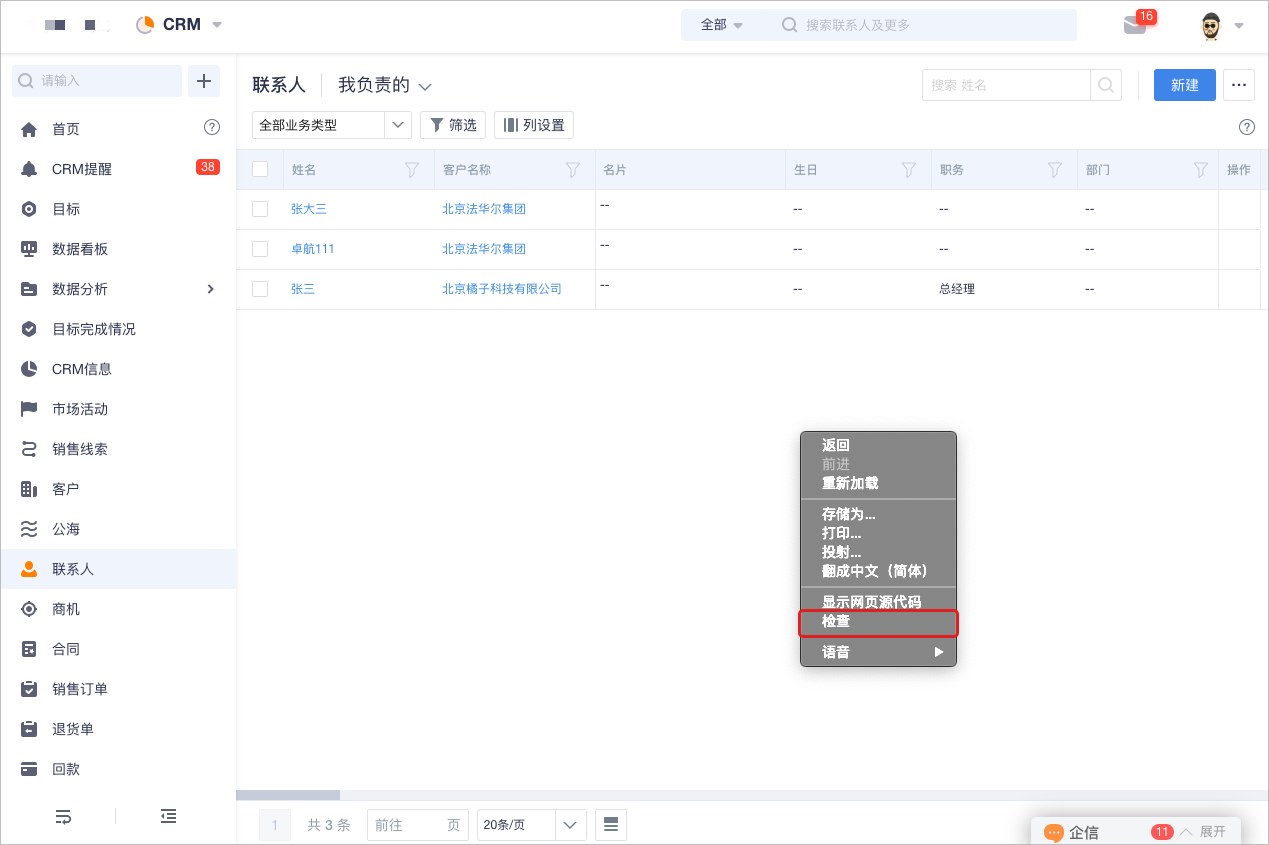Viewport: 1269px width, 845px height.
Task: Open the more actions ellipsis button
Action: [1239, 85]
